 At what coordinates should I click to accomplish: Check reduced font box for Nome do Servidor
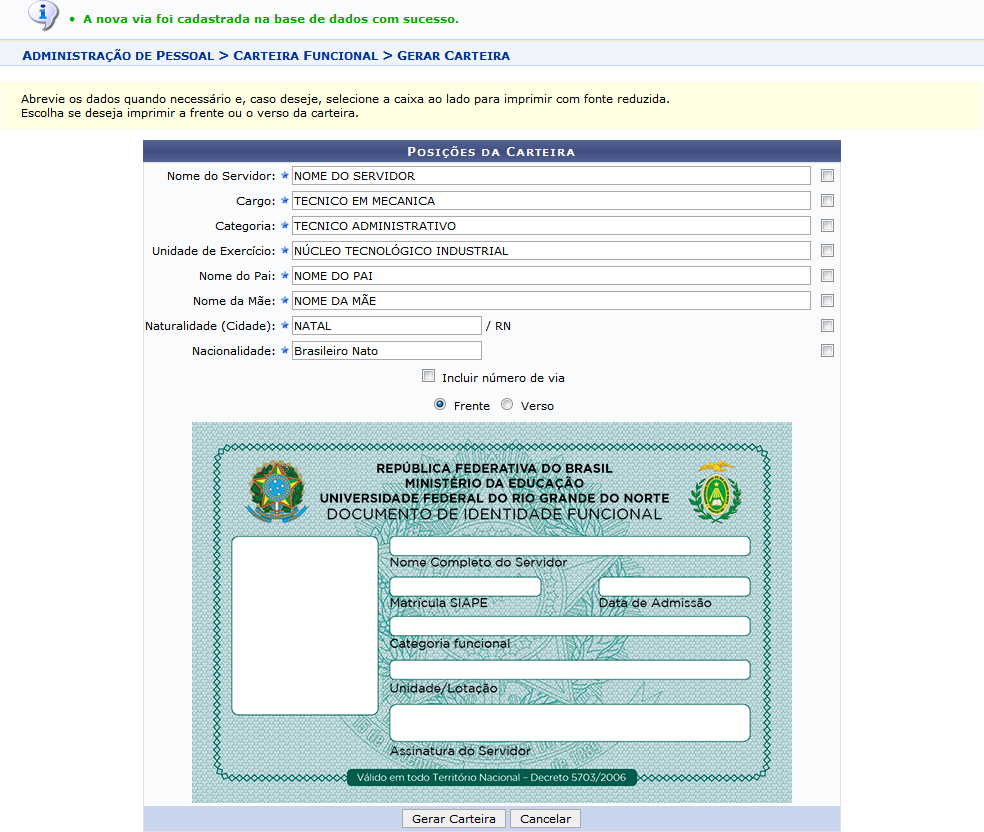(x=827, y=176)
